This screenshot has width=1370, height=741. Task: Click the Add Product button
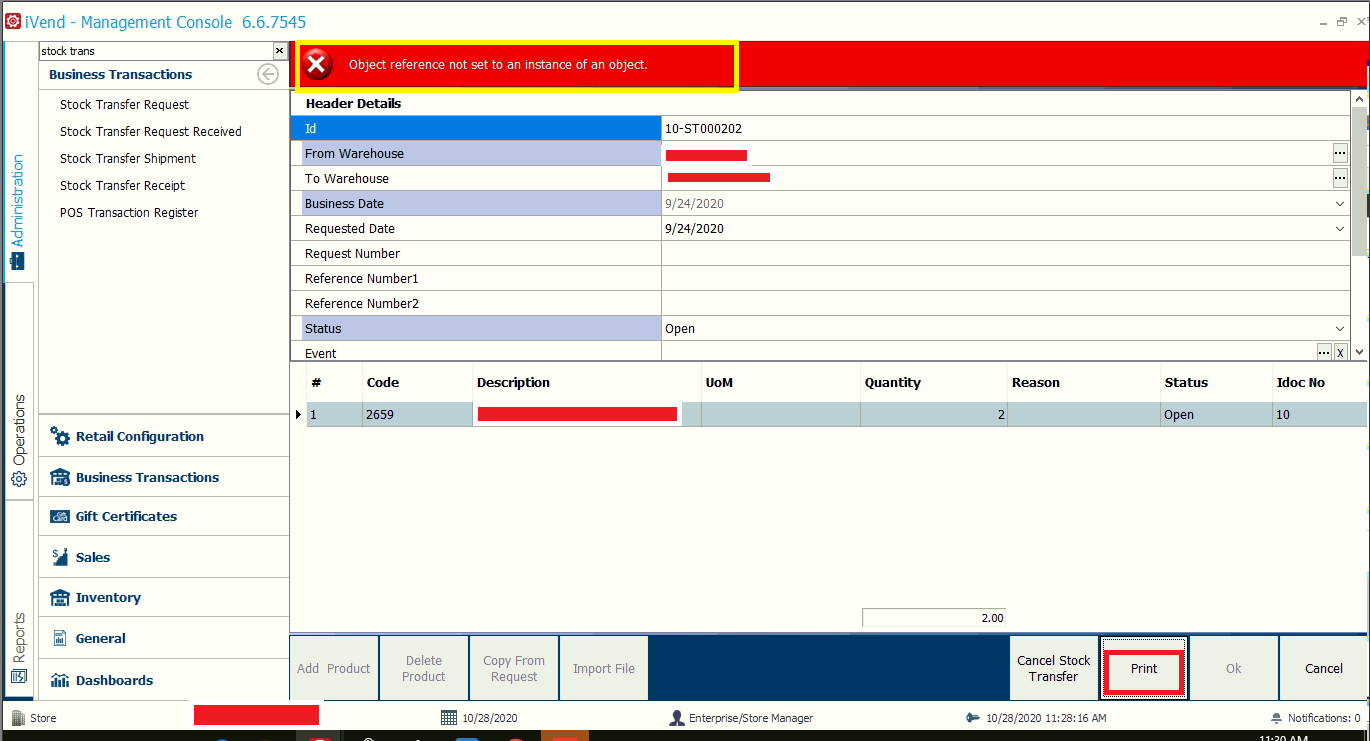(x=334, y=668)
